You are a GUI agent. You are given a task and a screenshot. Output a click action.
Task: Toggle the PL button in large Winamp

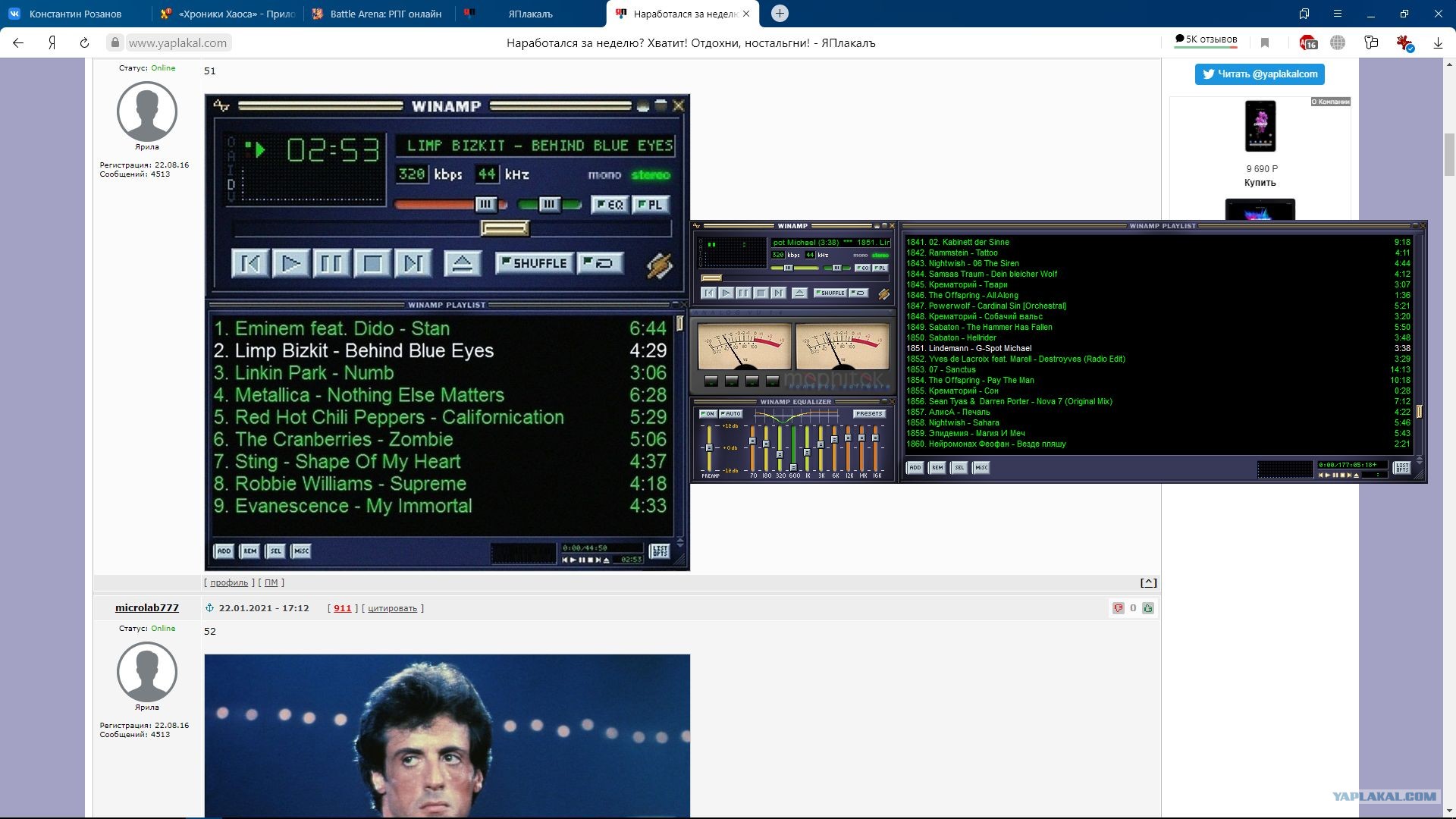tap(651, 205)
